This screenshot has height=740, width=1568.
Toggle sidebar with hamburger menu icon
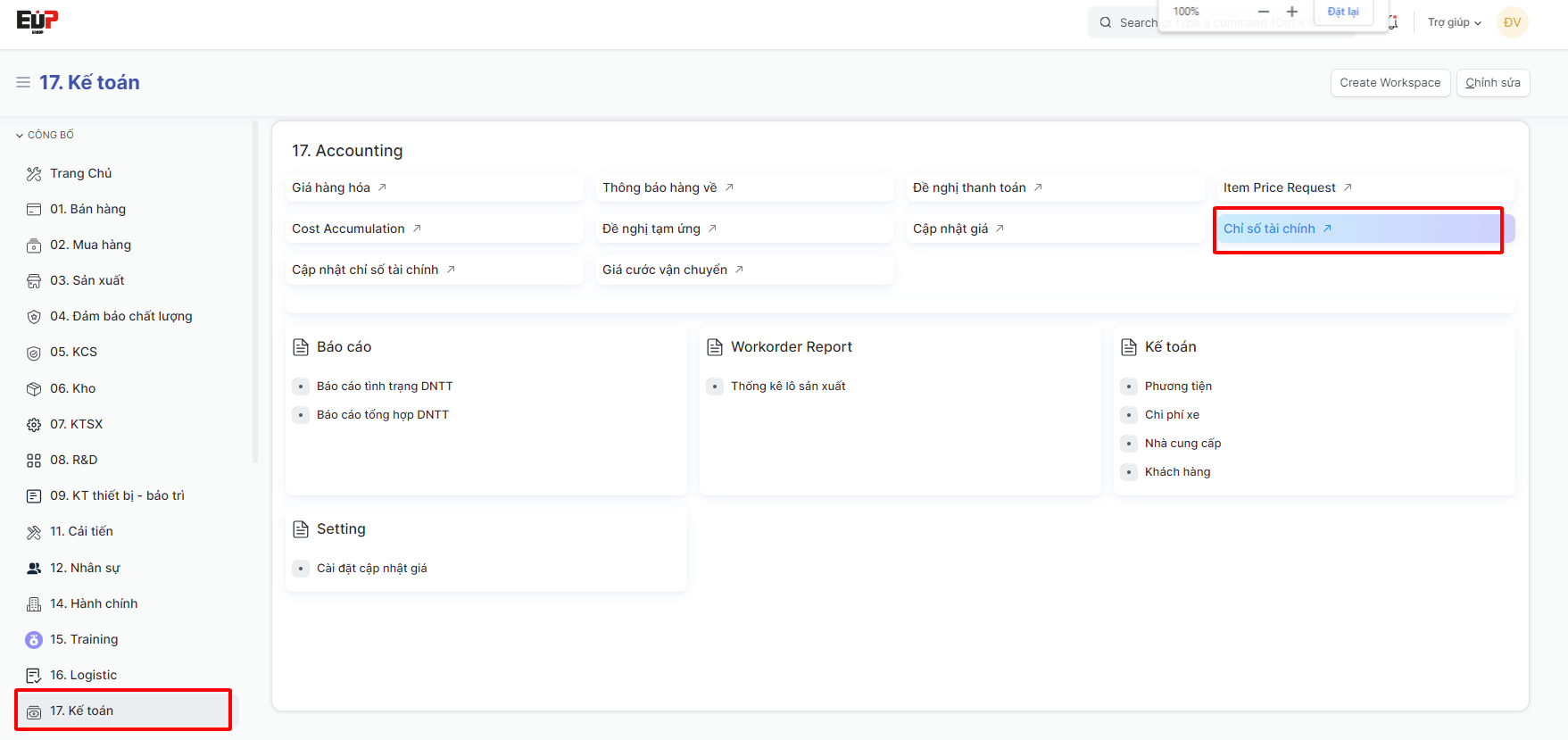23,82
